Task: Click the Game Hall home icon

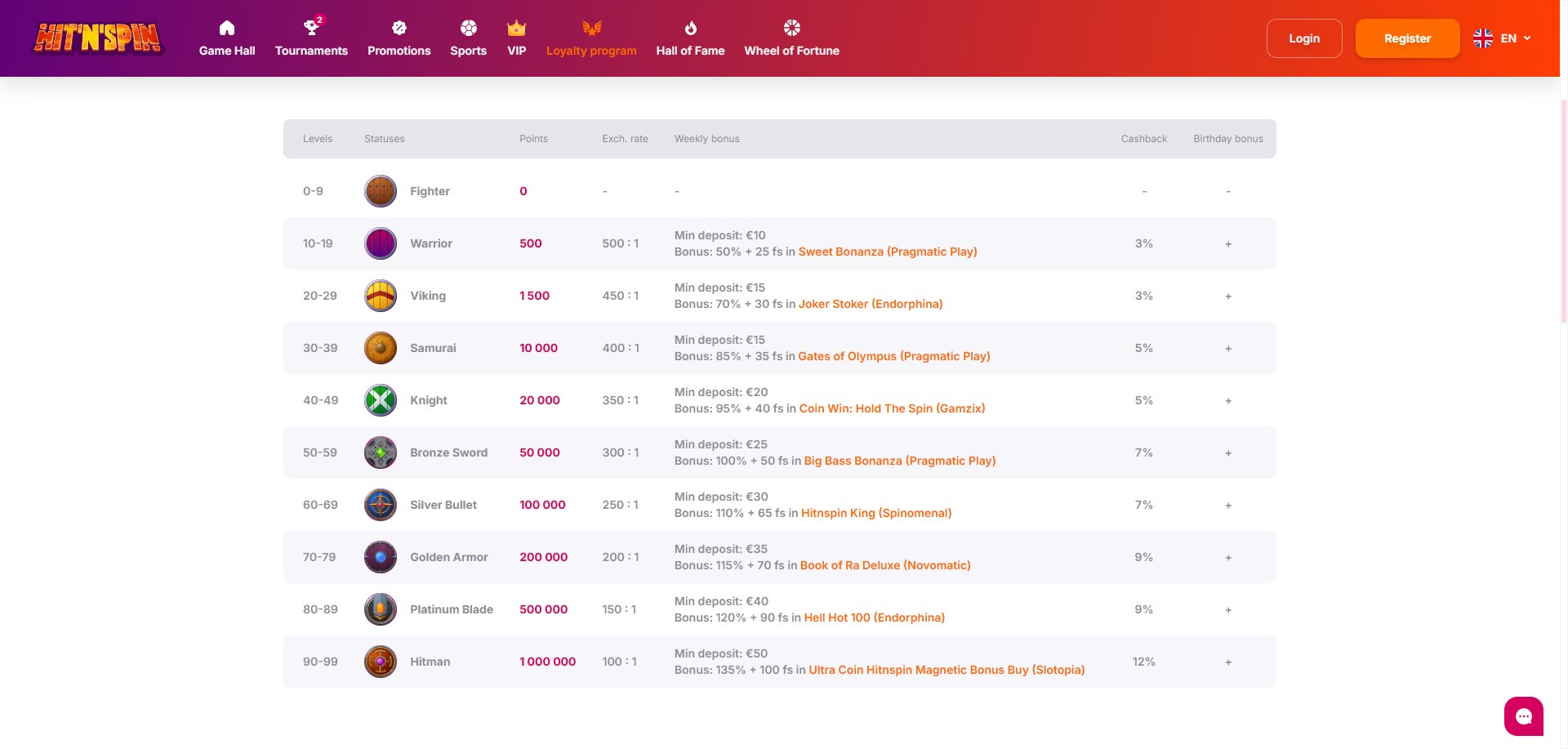Action: click(x=227, y=29)
